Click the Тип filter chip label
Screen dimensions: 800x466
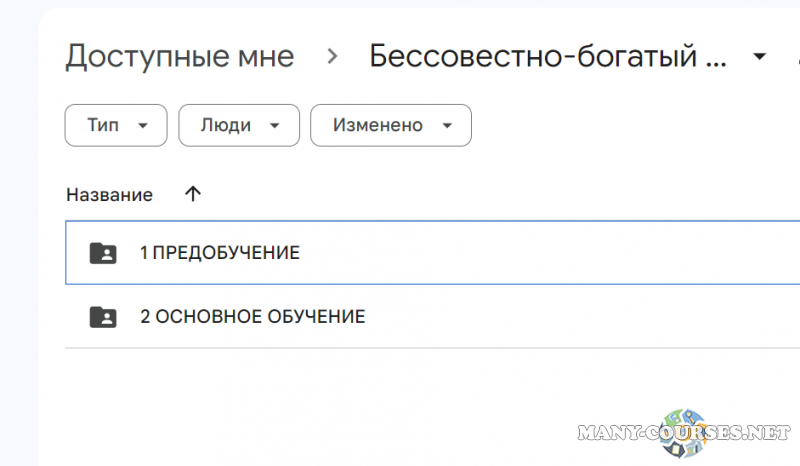(103, 126)
